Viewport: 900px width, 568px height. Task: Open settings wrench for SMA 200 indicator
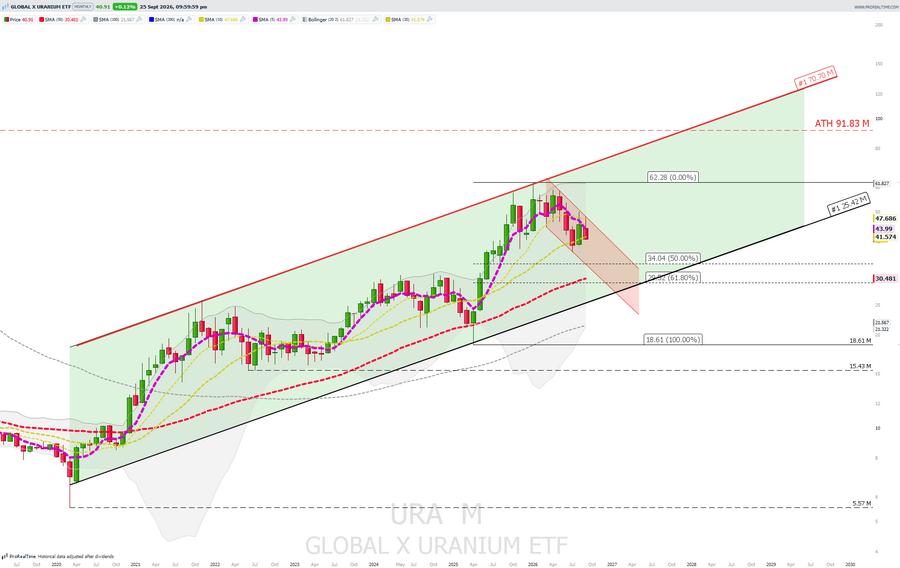click(x=189, y=20)
